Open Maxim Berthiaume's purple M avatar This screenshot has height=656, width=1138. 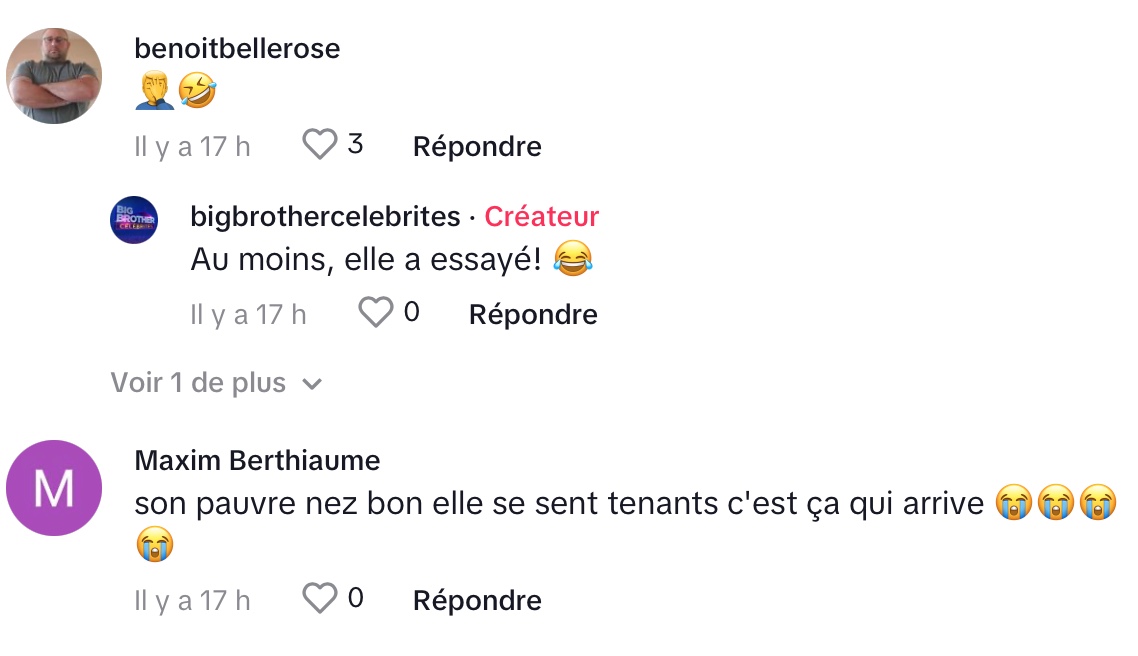pyautogui.click(x=54, y=488)
